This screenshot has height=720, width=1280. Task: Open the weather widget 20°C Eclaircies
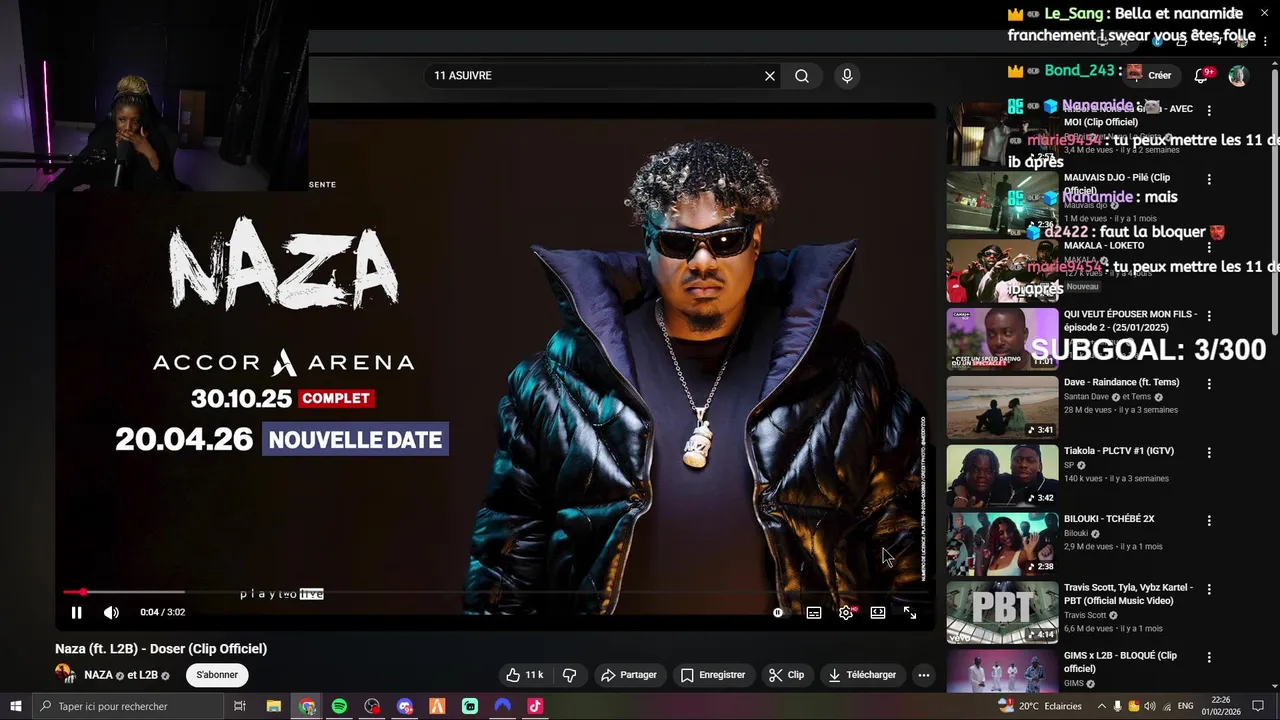(x=1040, y=706)
